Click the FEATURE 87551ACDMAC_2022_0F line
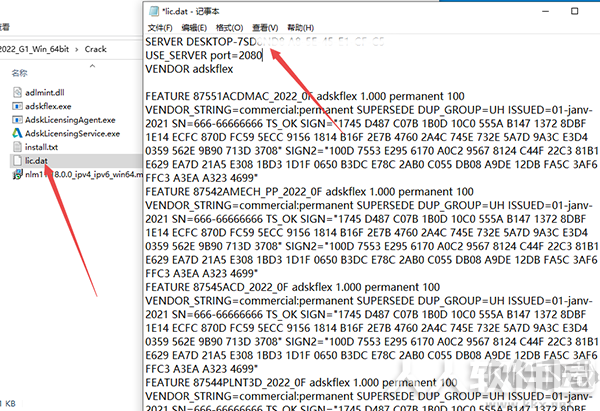Screen dimensions: 600x411 coord(305,96)
